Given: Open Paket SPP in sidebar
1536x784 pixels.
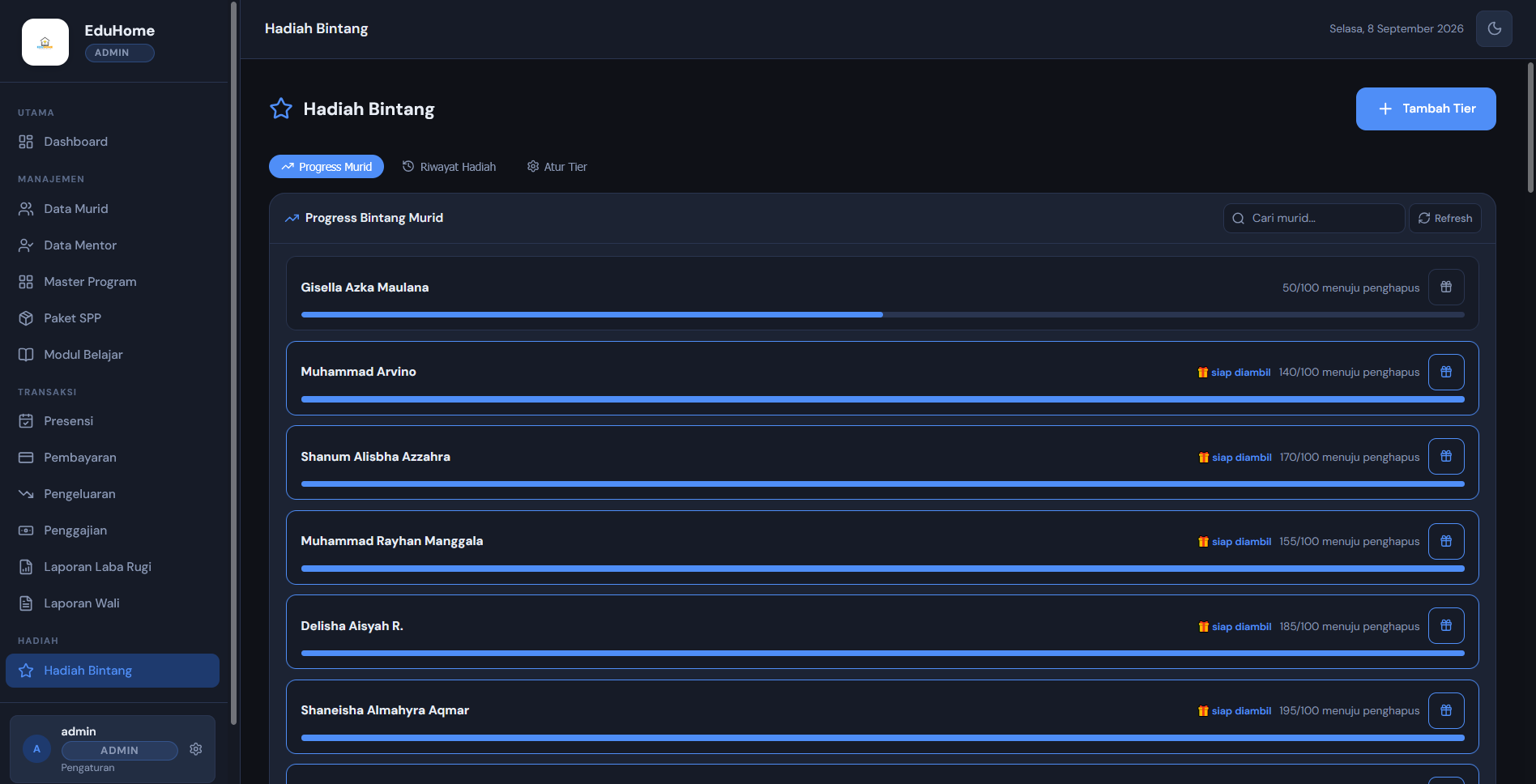Looking at the screenshot, I should tap(113, 318).
